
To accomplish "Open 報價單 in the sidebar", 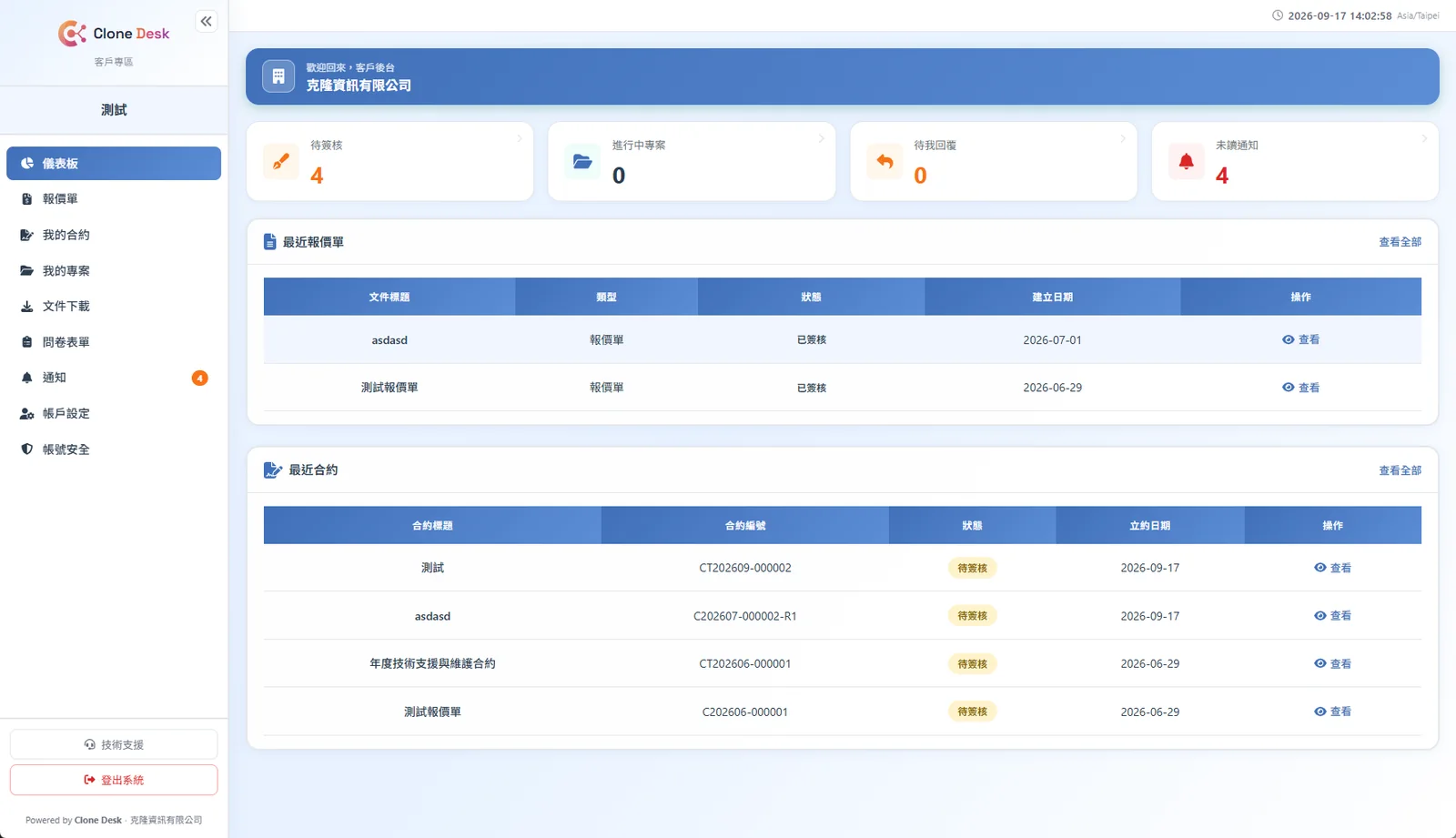I will (x=114, y=199).
